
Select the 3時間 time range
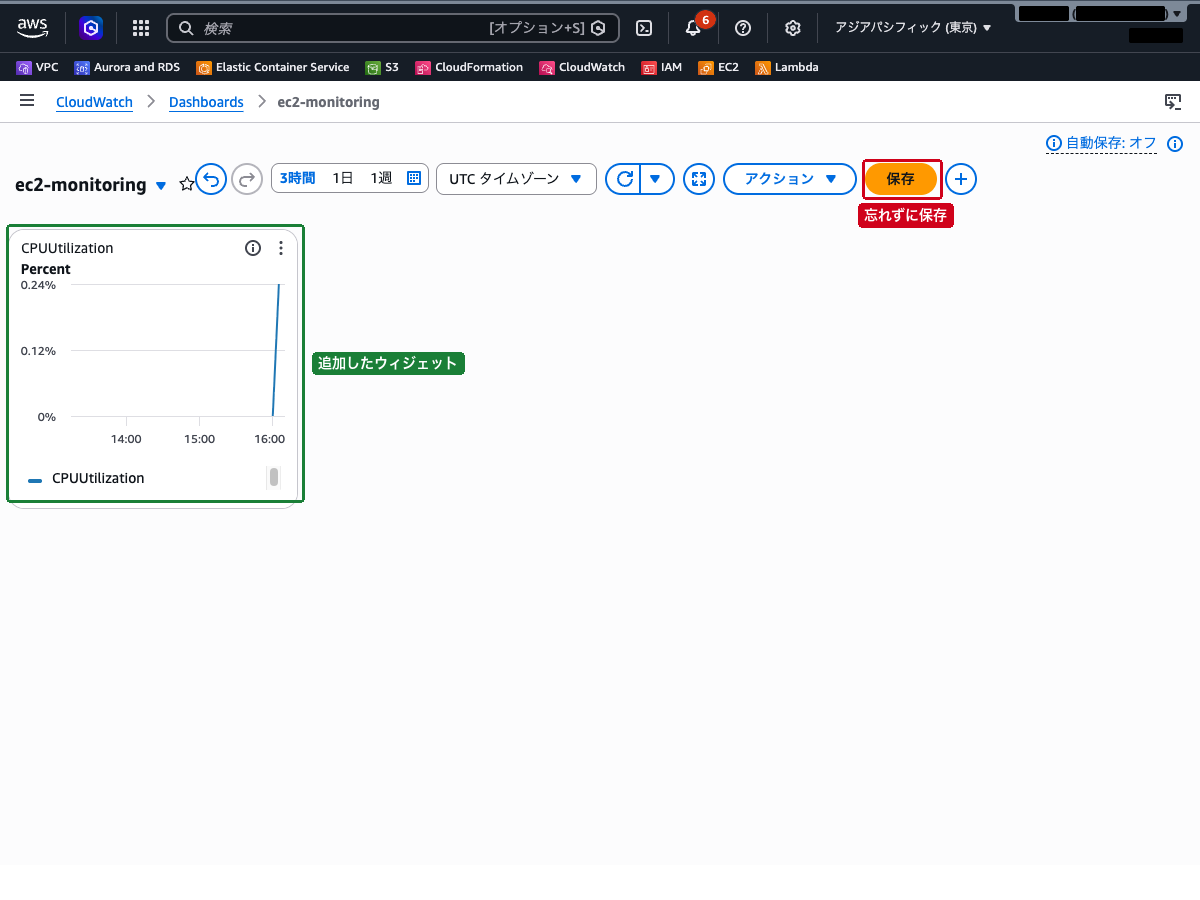coord(297,178)
